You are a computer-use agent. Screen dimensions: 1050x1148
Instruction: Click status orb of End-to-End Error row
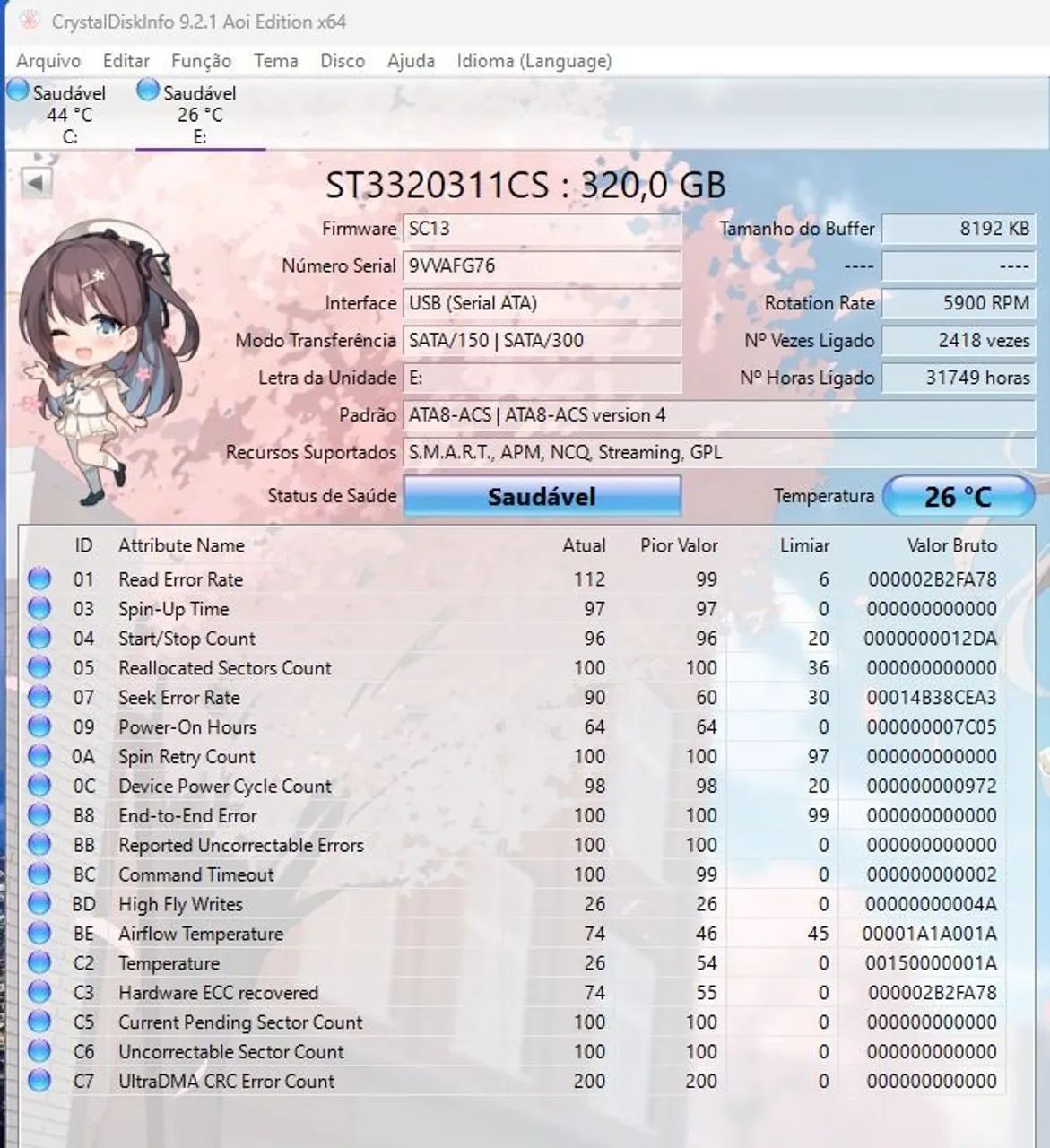tap(39, 815)
